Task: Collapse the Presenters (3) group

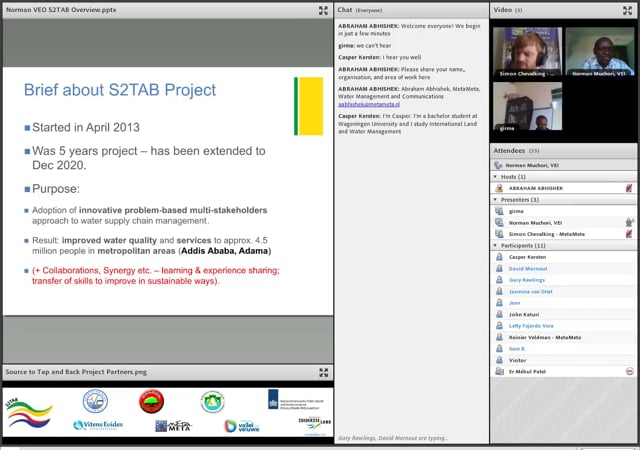Action: coord(495,200)
